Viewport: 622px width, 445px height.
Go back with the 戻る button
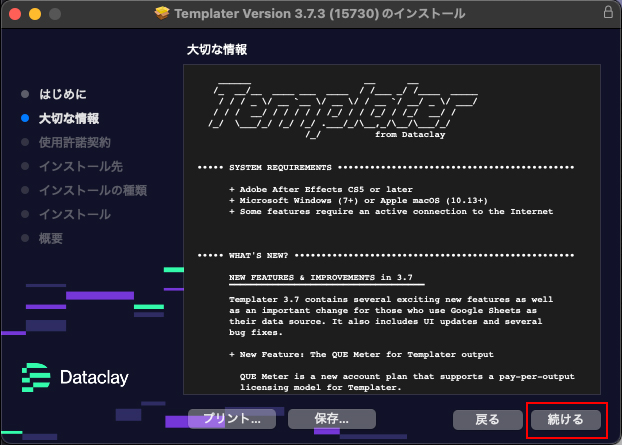[x=488, y=419]
